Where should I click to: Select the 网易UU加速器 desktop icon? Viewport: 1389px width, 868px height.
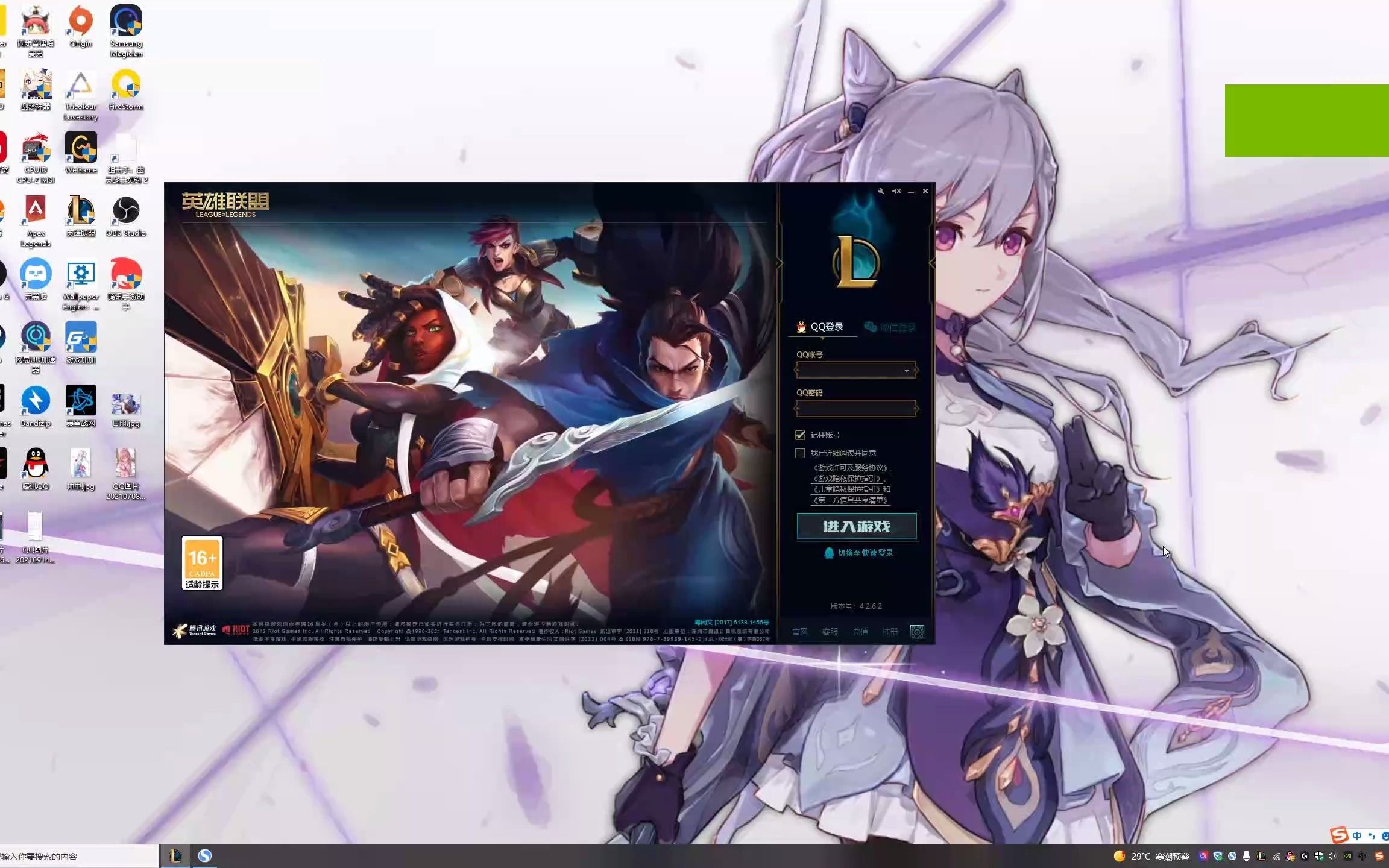point(36,348)
